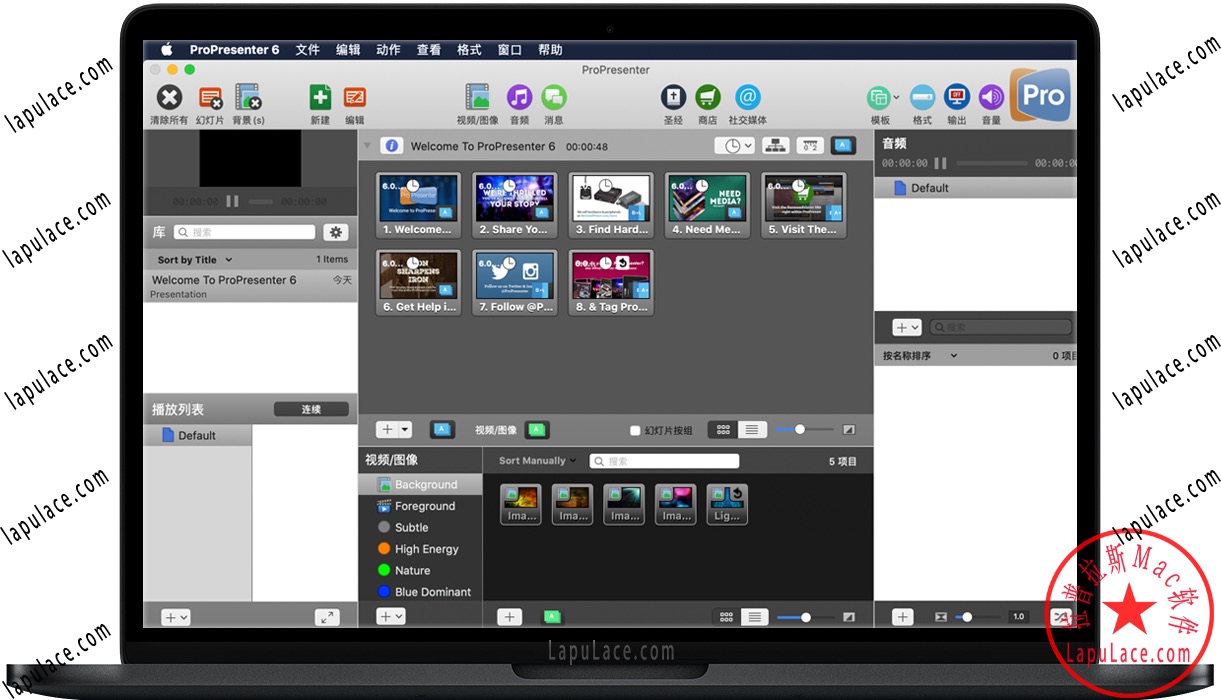1221x700 pixels.
Task: Select the Foreground media category
Action: 424,506
